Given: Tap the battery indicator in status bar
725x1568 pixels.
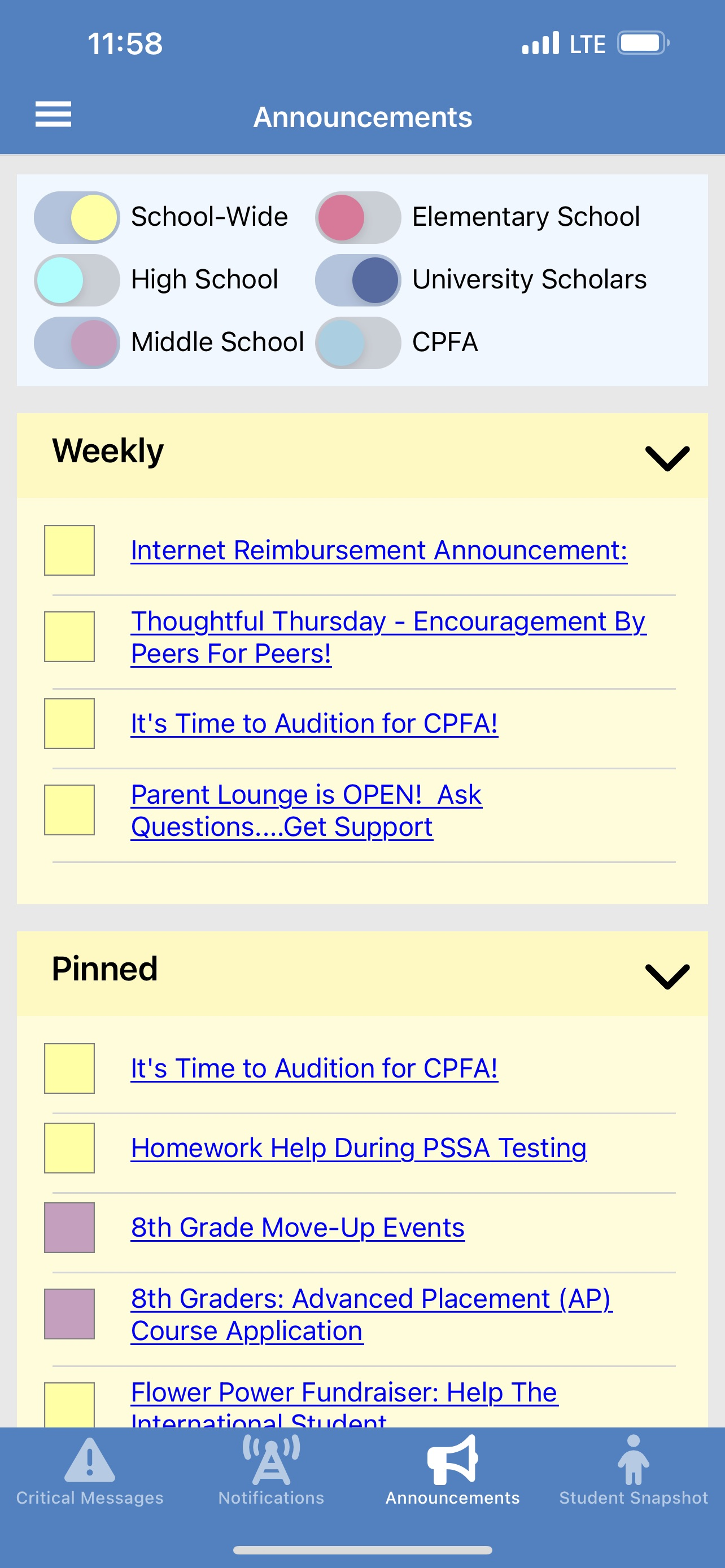Looking at the screenshot, I should (x=642, y=43).
